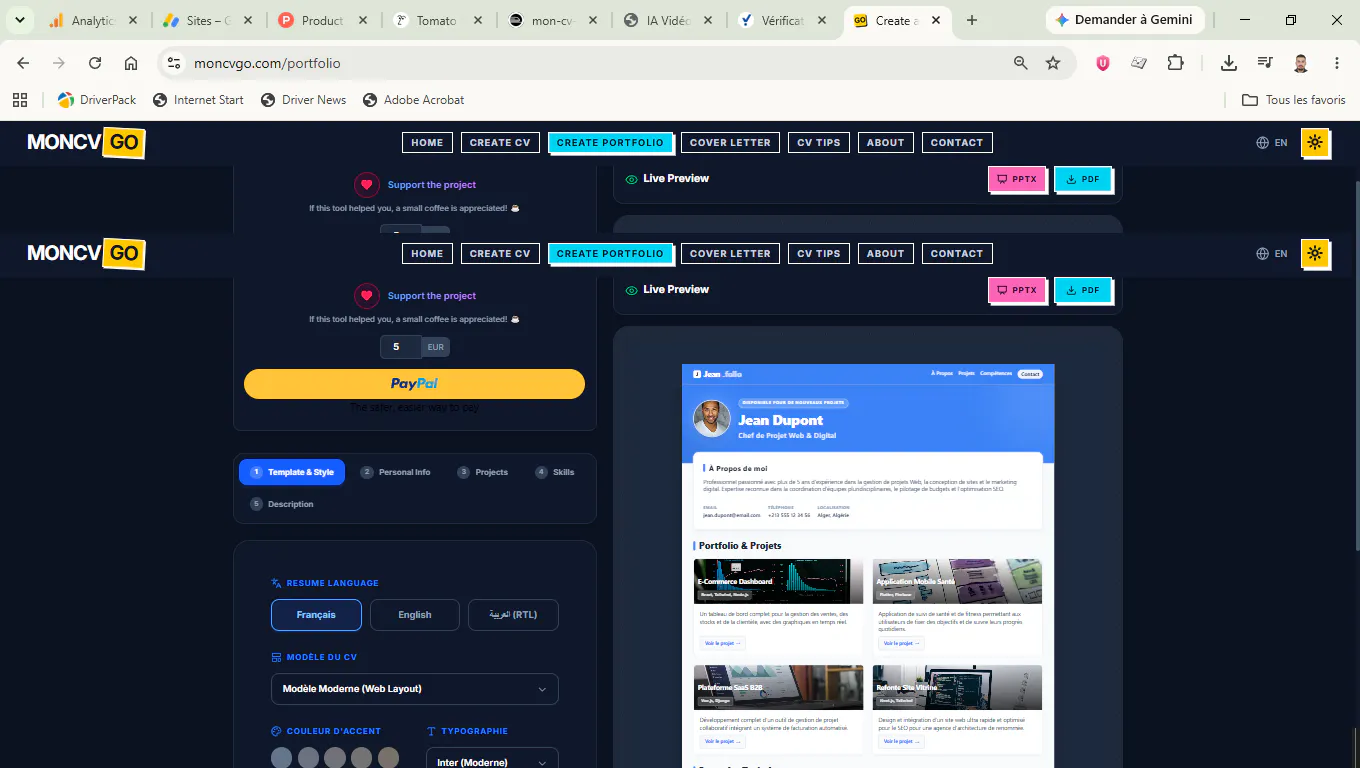Open ABOUT in the upper navbar
The image size is (1360, 768).
[x=885, y=142]
